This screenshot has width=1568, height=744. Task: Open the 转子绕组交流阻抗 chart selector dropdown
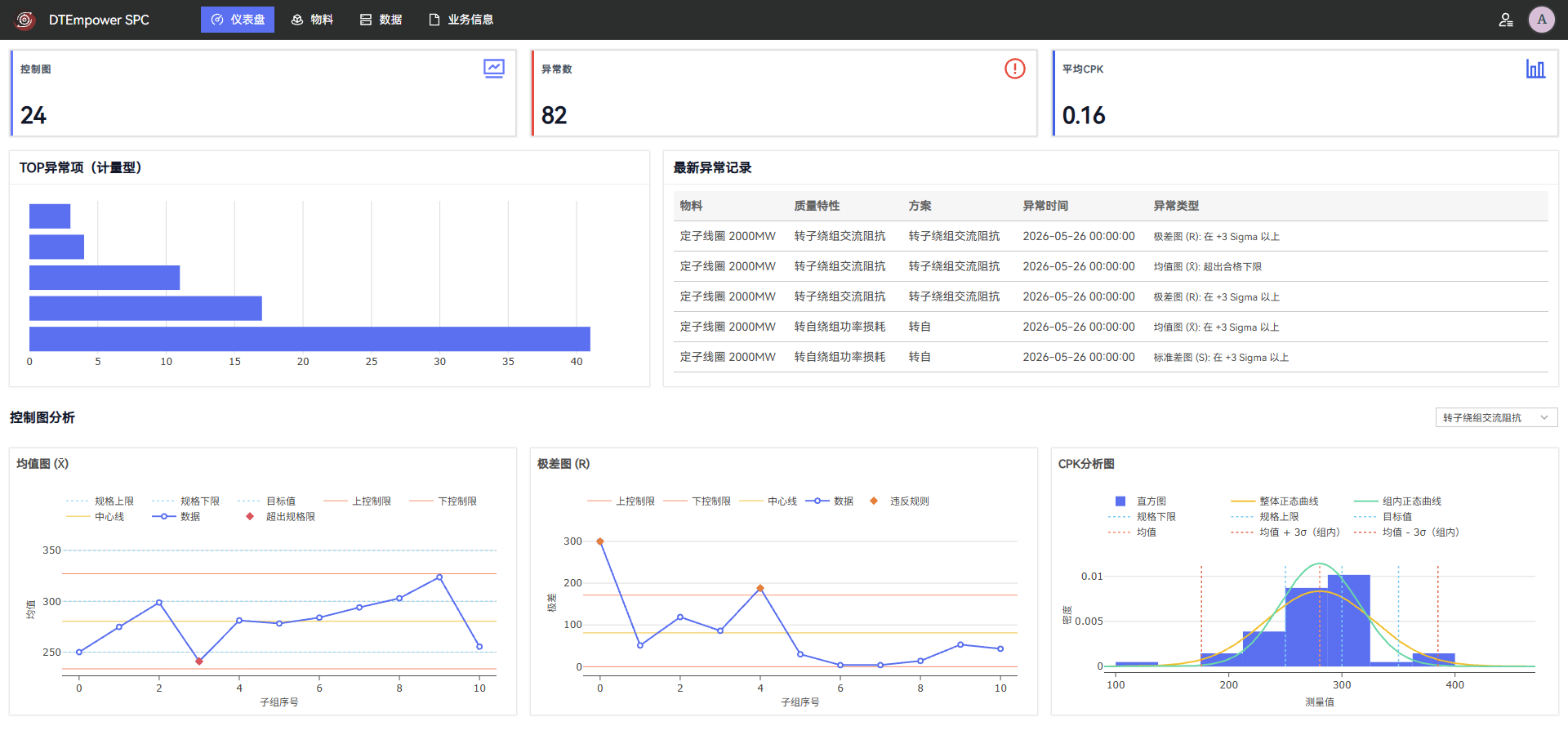coord(1496,417)
